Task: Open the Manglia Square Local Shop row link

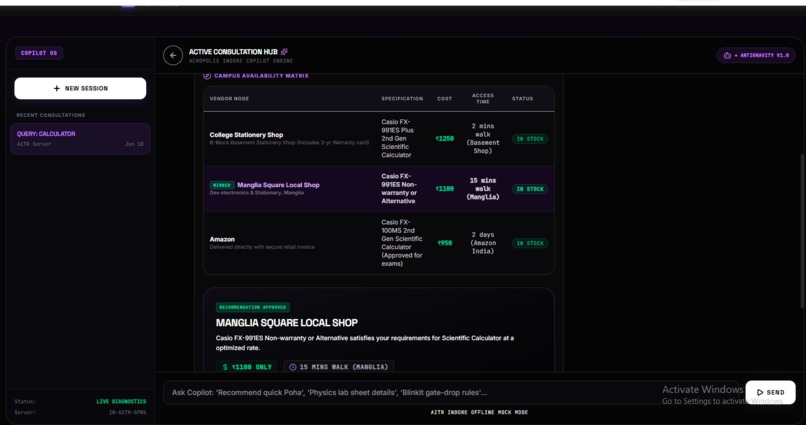Action: click(278, 185)
